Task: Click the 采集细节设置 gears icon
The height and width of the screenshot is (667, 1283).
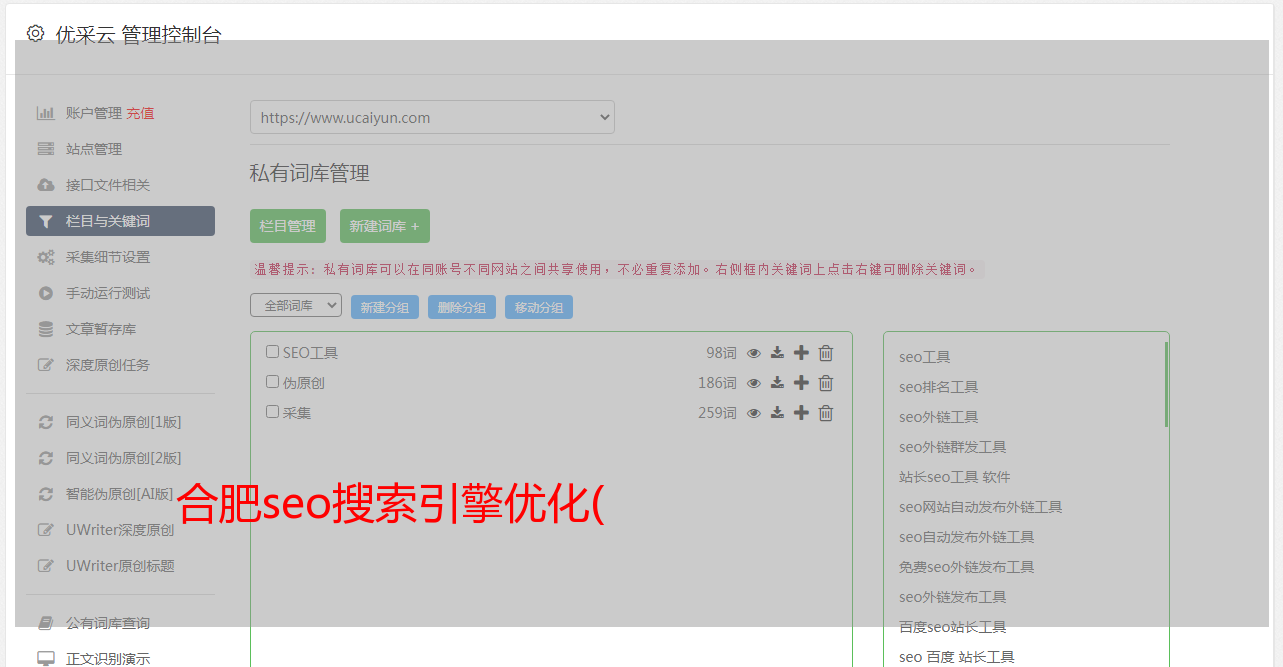Action: click(x=46, y=257)
